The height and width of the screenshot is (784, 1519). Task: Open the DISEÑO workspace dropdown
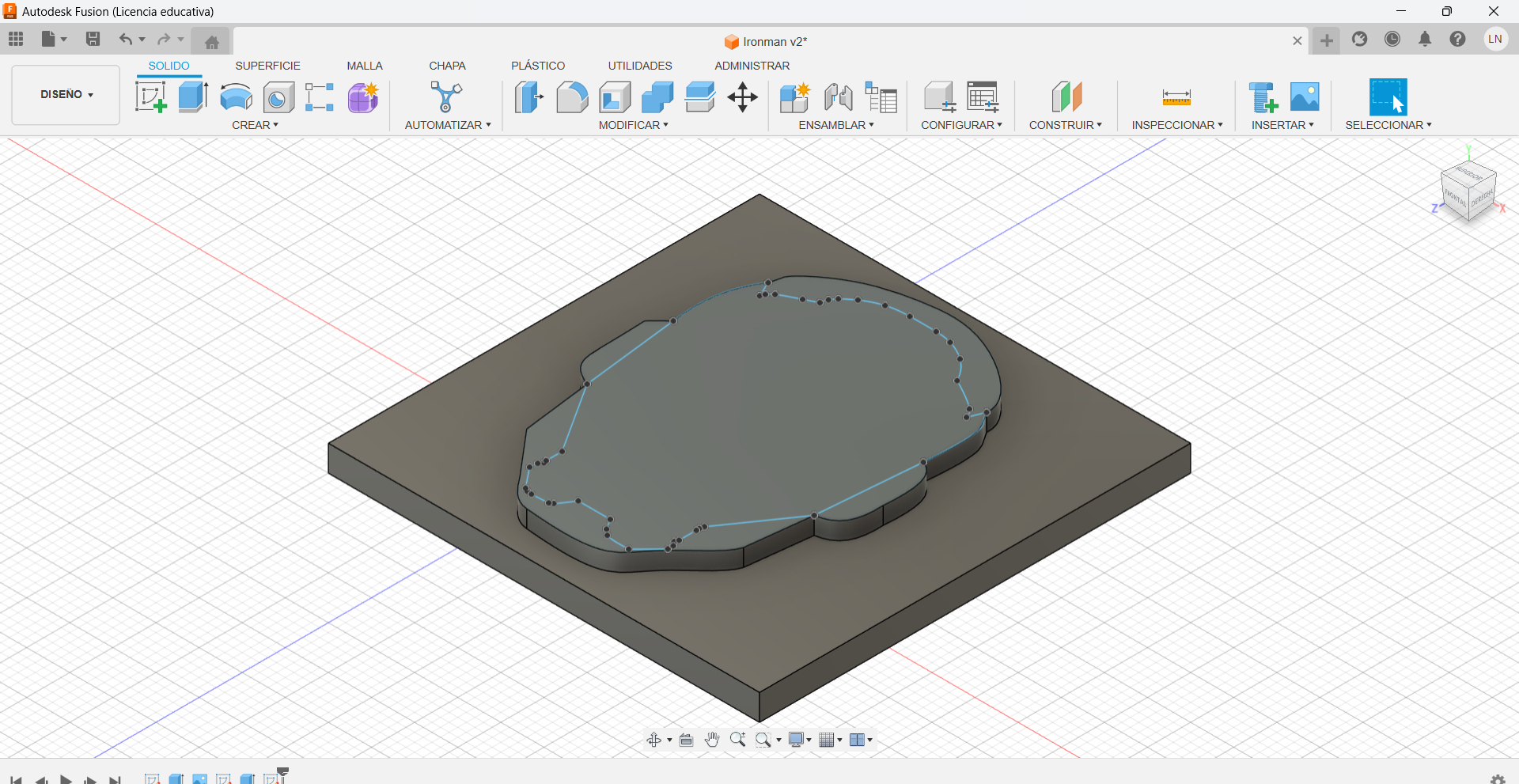click(66, 95)
